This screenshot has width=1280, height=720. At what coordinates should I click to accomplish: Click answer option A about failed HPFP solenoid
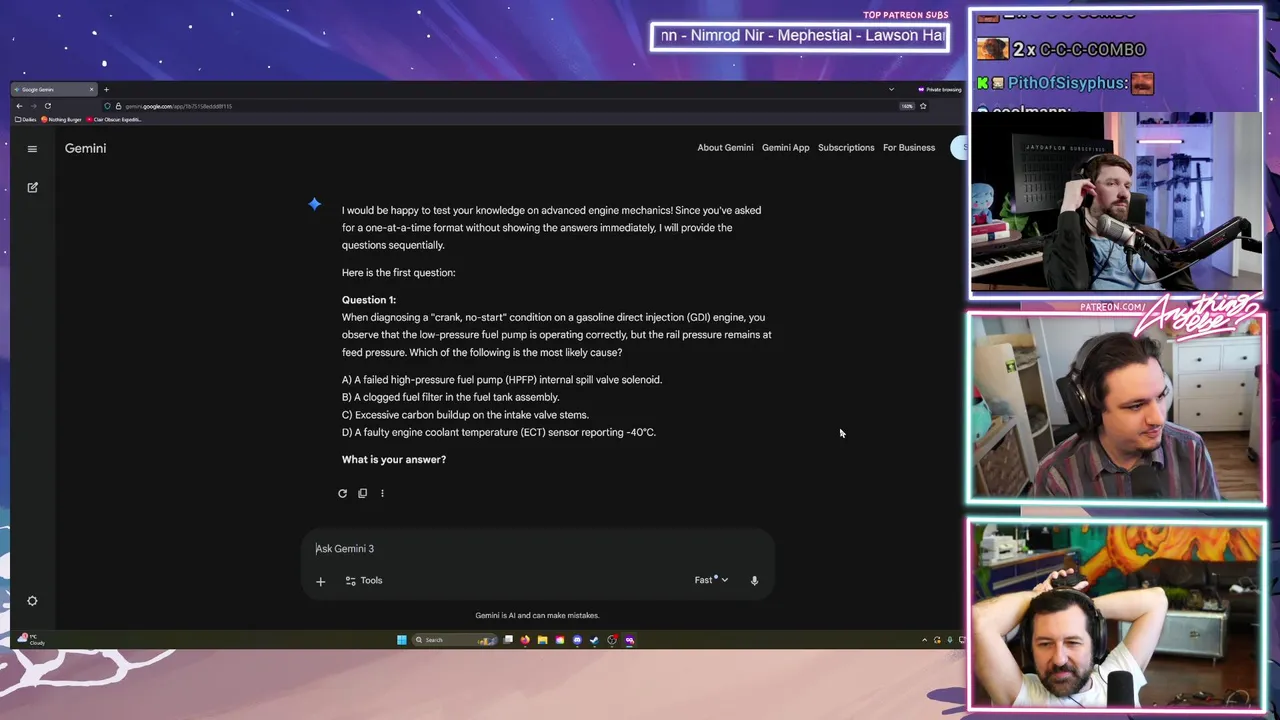(x=502, y=380)
